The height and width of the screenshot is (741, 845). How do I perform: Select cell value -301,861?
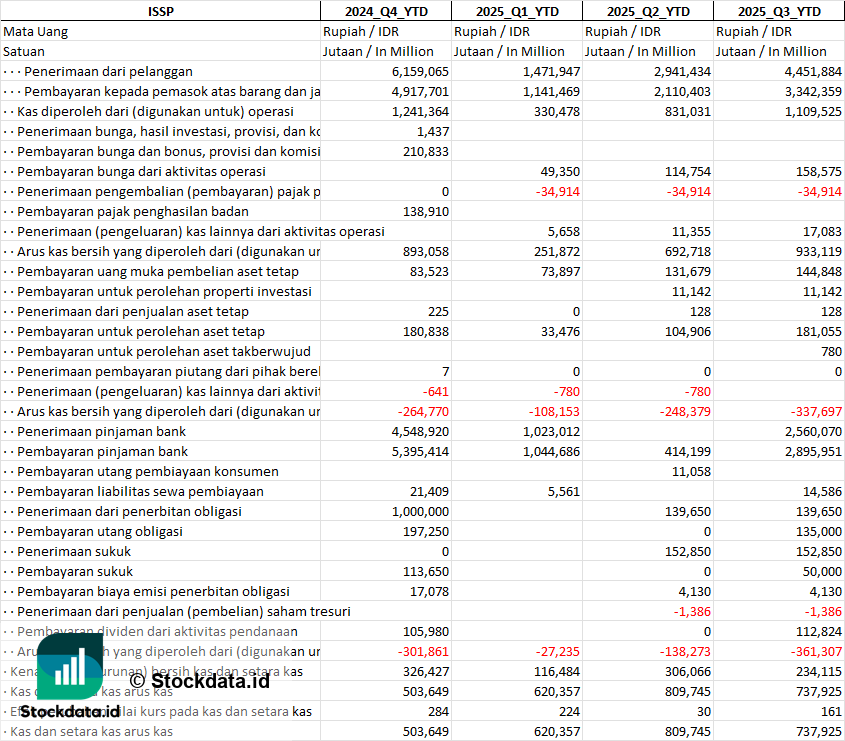pos(423,651)
